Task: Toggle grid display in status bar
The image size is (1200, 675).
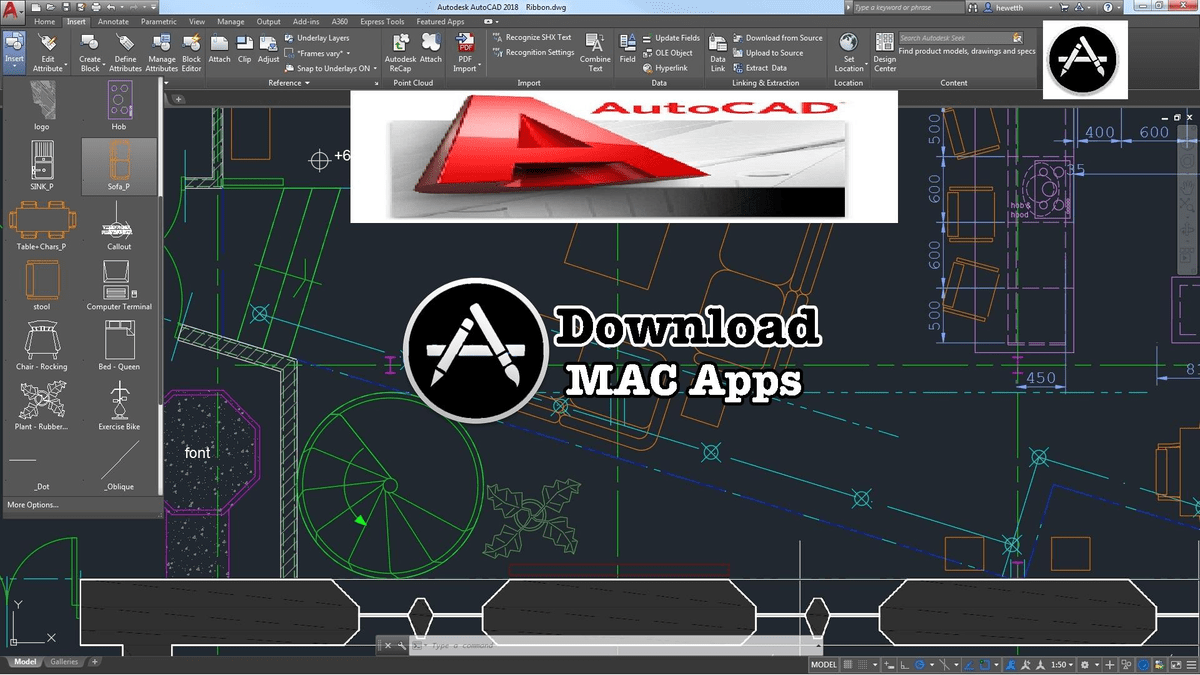Action: coord(848,664)
